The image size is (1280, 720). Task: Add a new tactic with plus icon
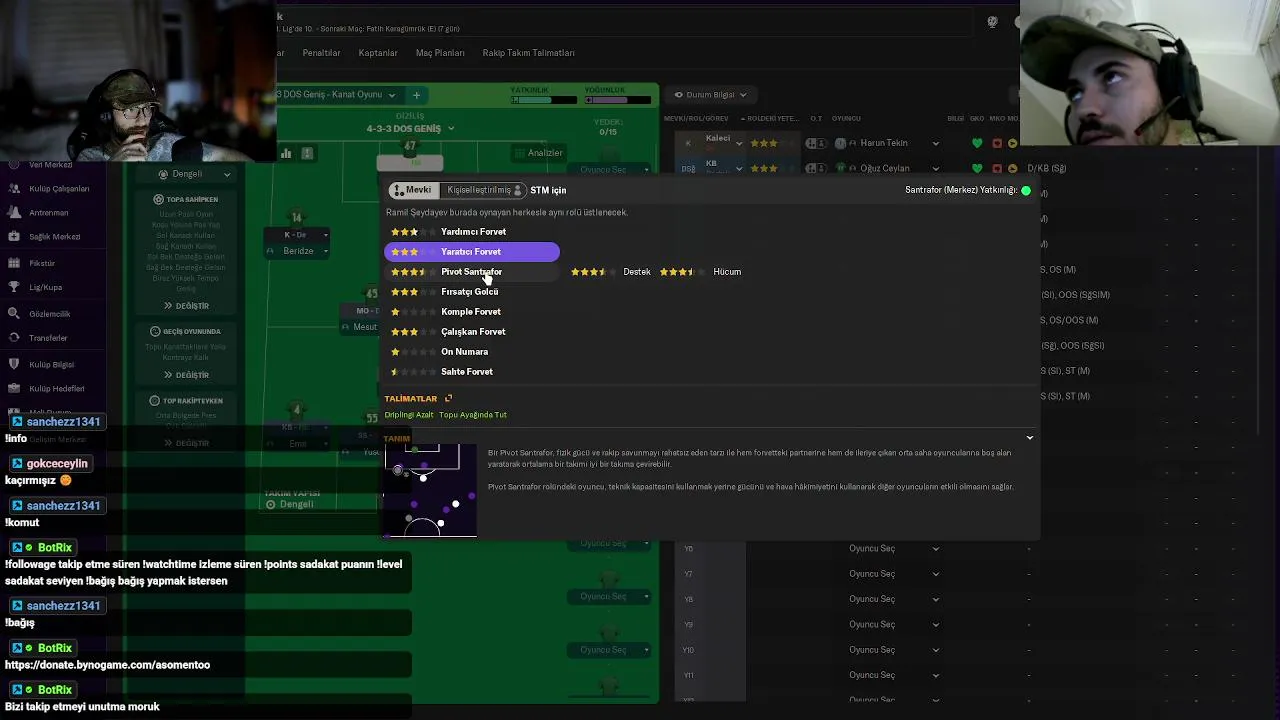416,95
